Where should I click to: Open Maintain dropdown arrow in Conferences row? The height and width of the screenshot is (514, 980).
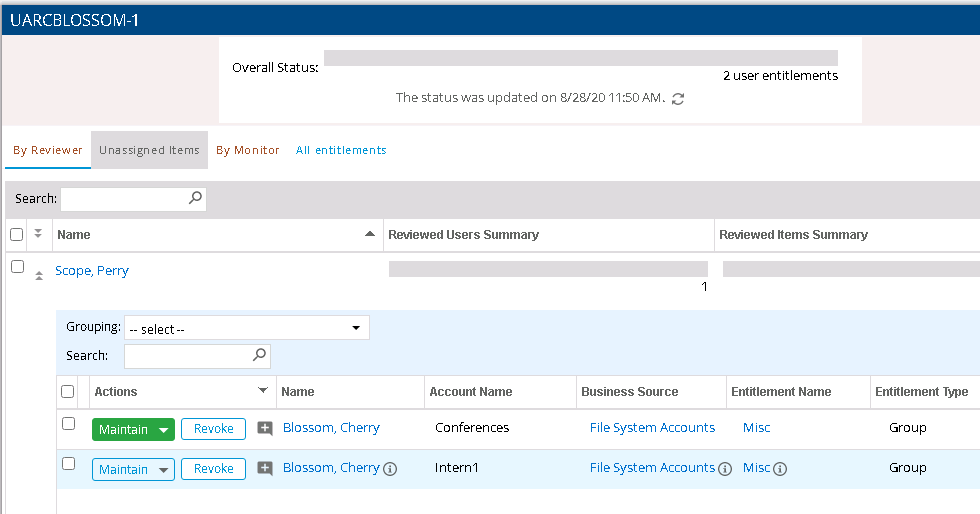[164, 430]
